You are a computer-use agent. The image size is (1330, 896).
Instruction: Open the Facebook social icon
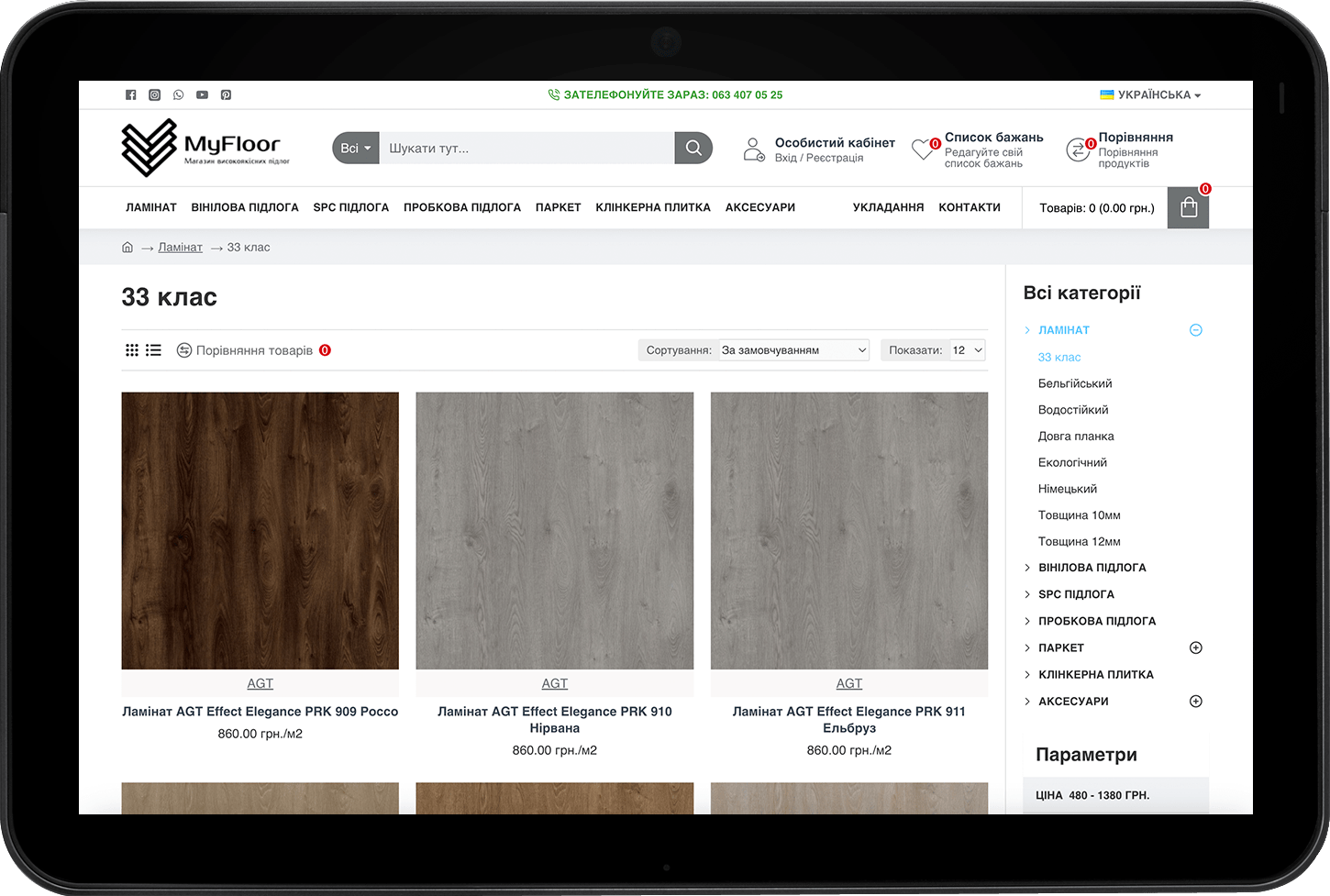(x=130, y=94)
